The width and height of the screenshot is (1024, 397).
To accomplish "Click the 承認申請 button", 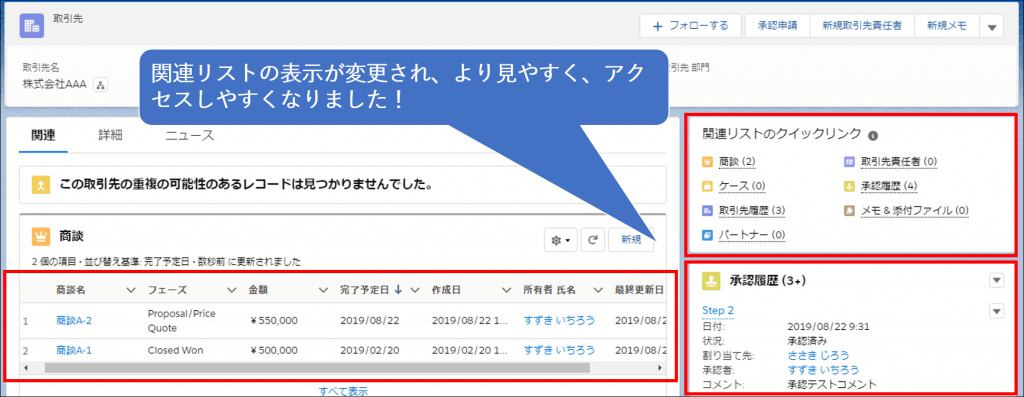I will (777, 26).
